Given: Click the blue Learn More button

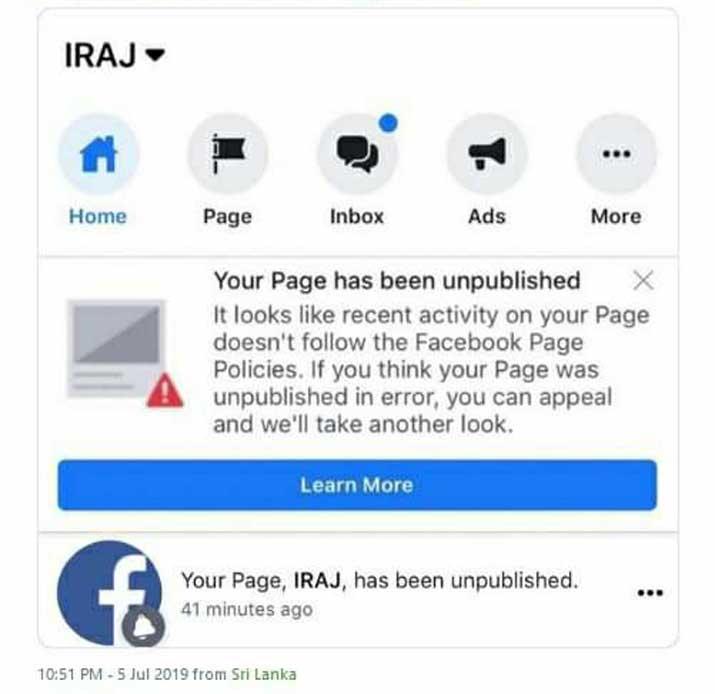Looking at the screenshot, I should pyautogui.click(x=357, y=485).
